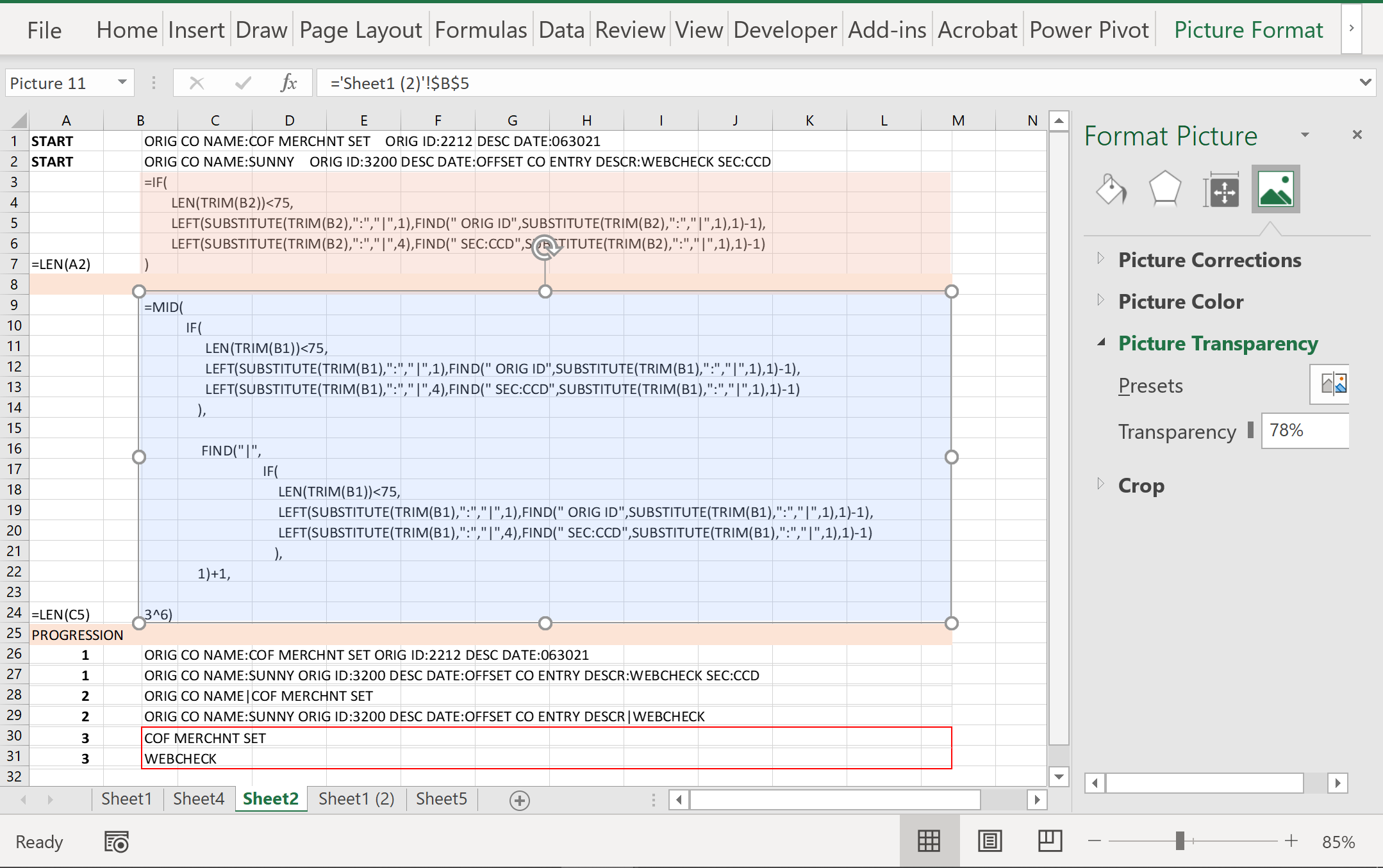This screenshot has height=868, width=1383.
Task: Open the Name Box dropdown arrow
Action: click(x=122, y=83)
